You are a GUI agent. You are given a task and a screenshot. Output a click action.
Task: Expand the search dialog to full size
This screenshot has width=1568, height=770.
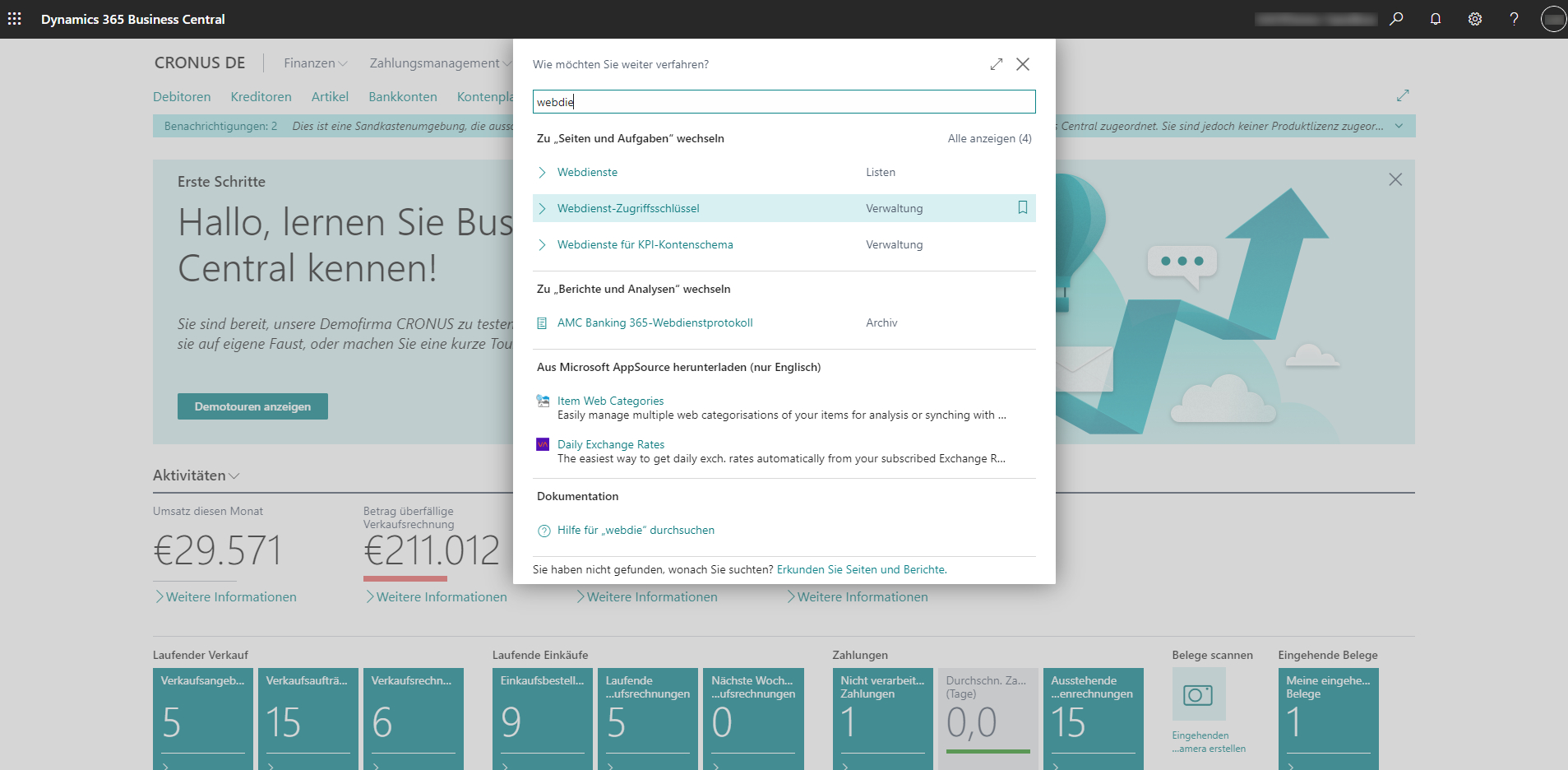(997, 64)
